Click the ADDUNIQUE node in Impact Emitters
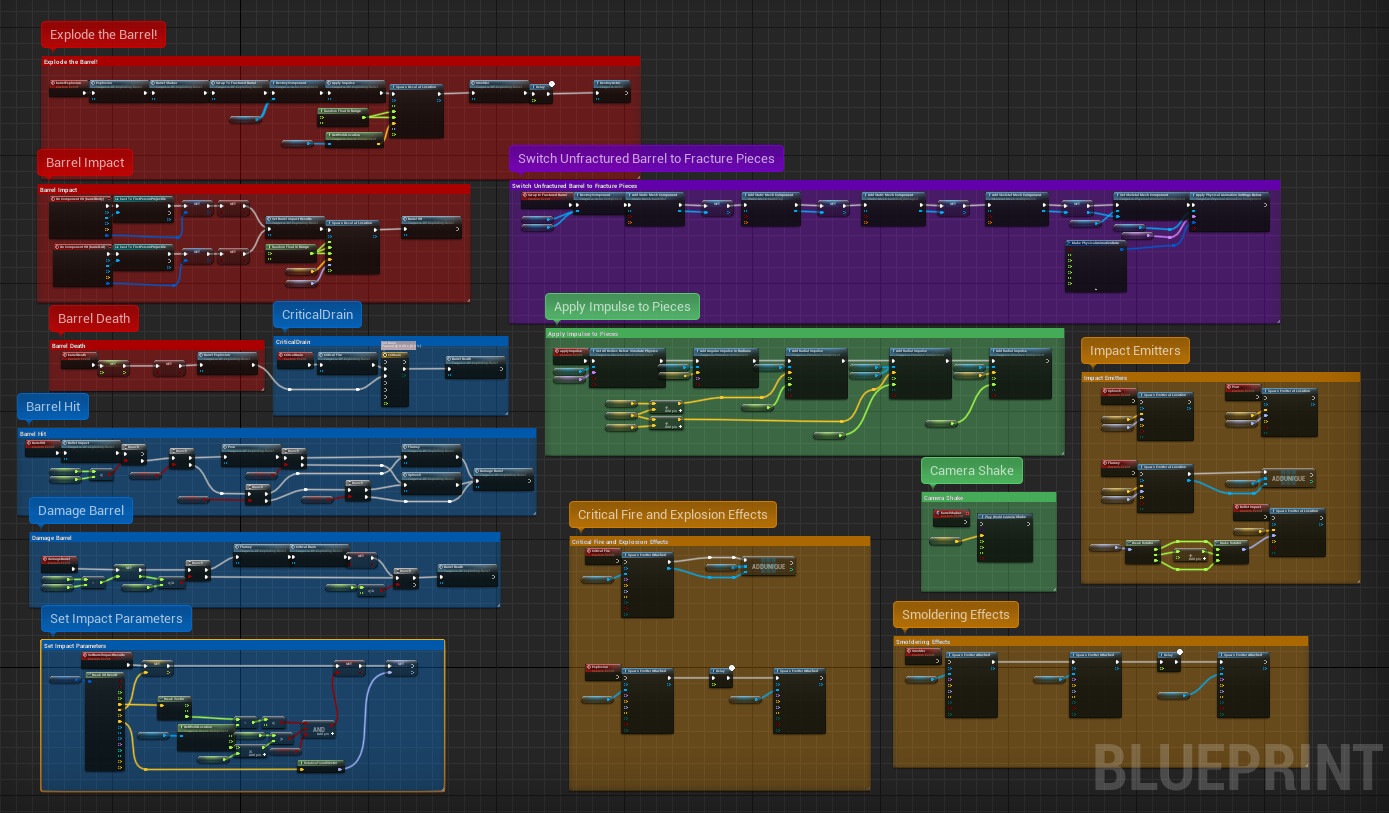Image resolution: width=1389 pixels, height=813 pixels. [1288, 478]
